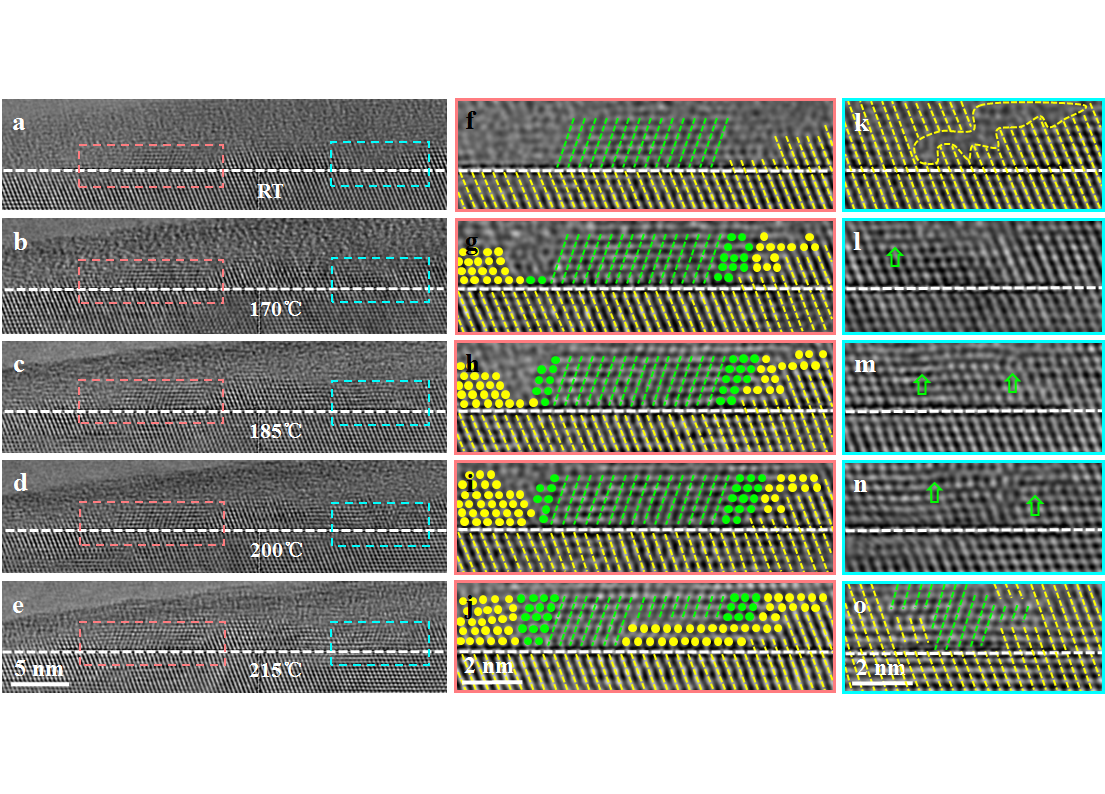Toggle the pink dashed box in panel e
This screenshot has height=794, width=1105.
(150, 645)
